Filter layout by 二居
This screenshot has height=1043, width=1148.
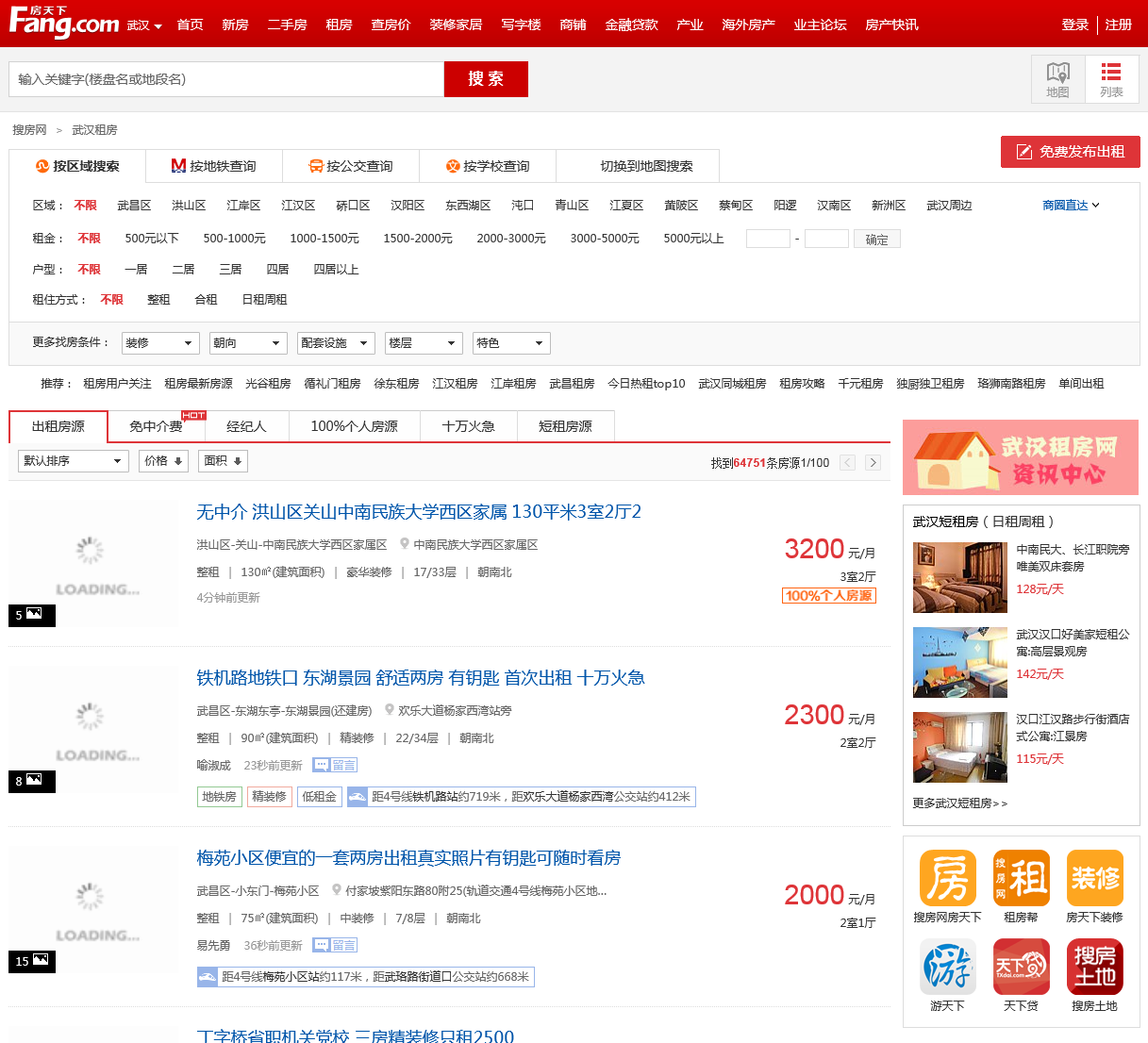[x=183, y=270]
